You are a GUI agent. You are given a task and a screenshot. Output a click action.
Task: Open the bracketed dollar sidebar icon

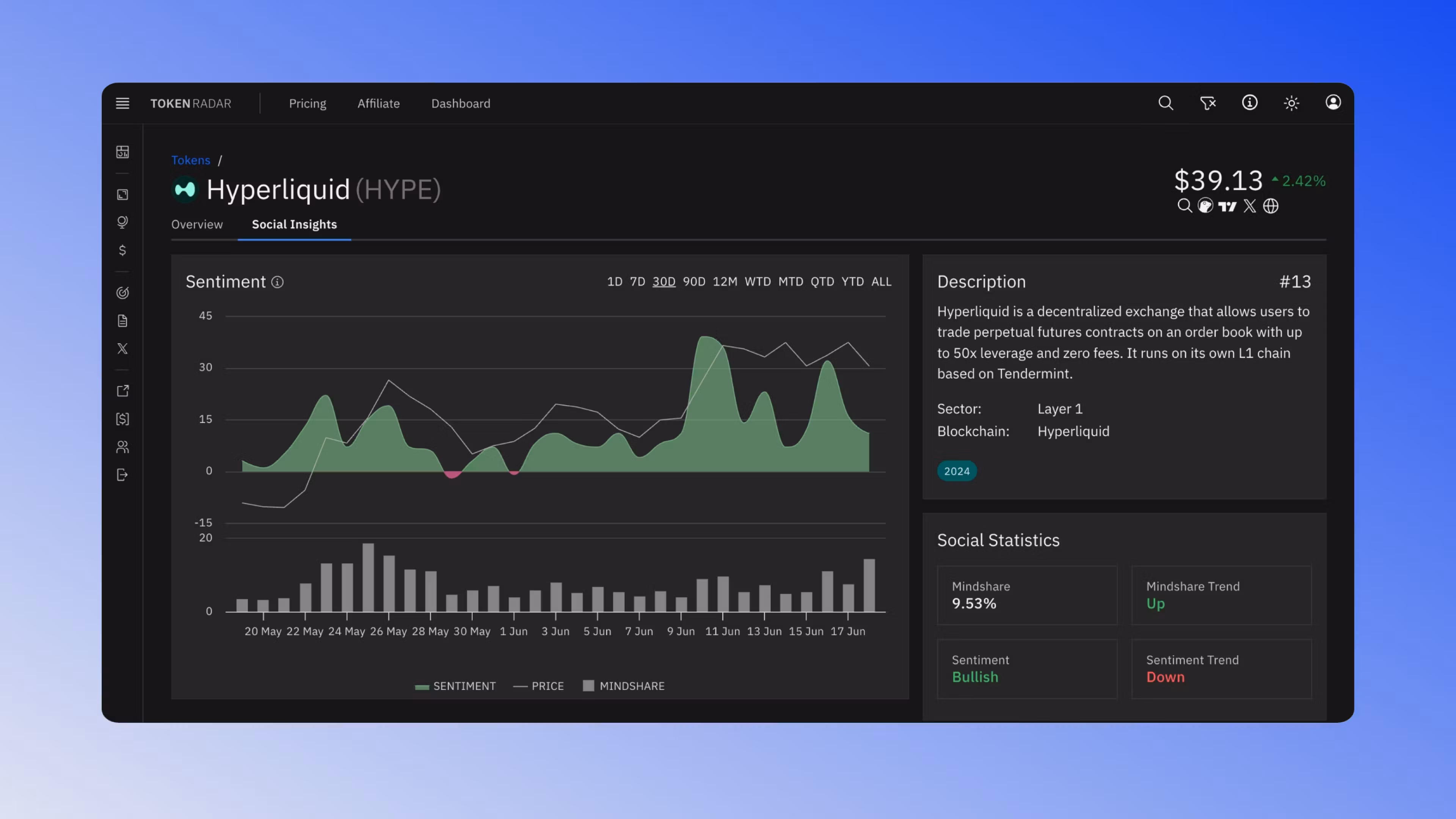point(122,419)
